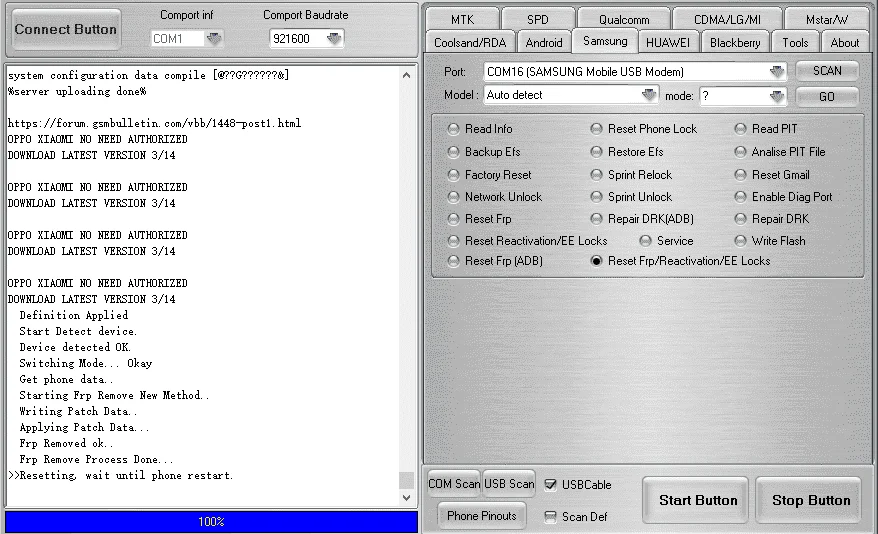878x534 pixels.
Task: Enable the Scan Def checkbox
Action: tap(550, 517)
